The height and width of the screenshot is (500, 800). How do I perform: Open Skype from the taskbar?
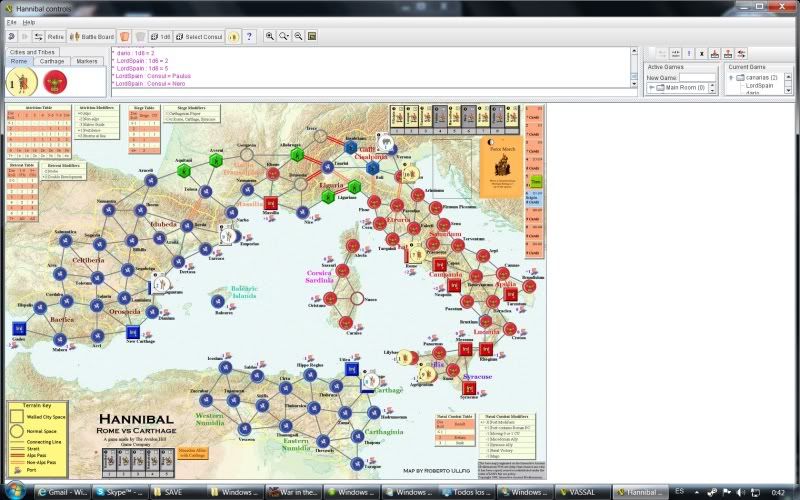point(121,492)
